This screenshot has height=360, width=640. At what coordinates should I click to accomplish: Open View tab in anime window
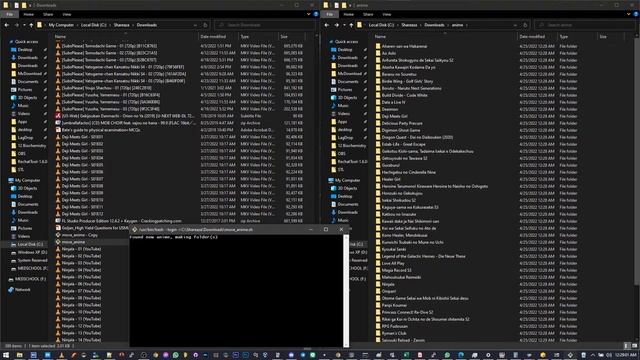point(387,14)
